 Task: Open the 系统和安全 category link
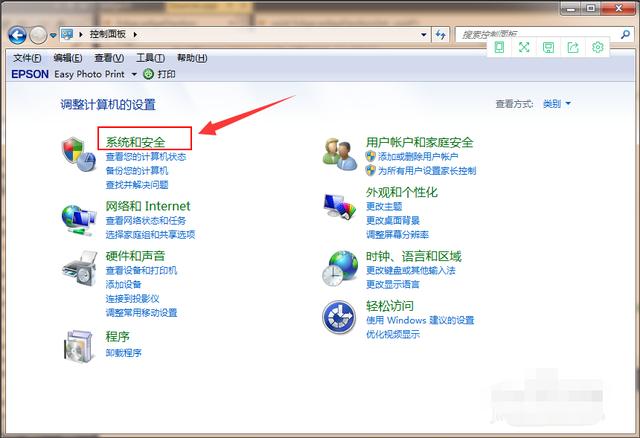coord(136,142)
